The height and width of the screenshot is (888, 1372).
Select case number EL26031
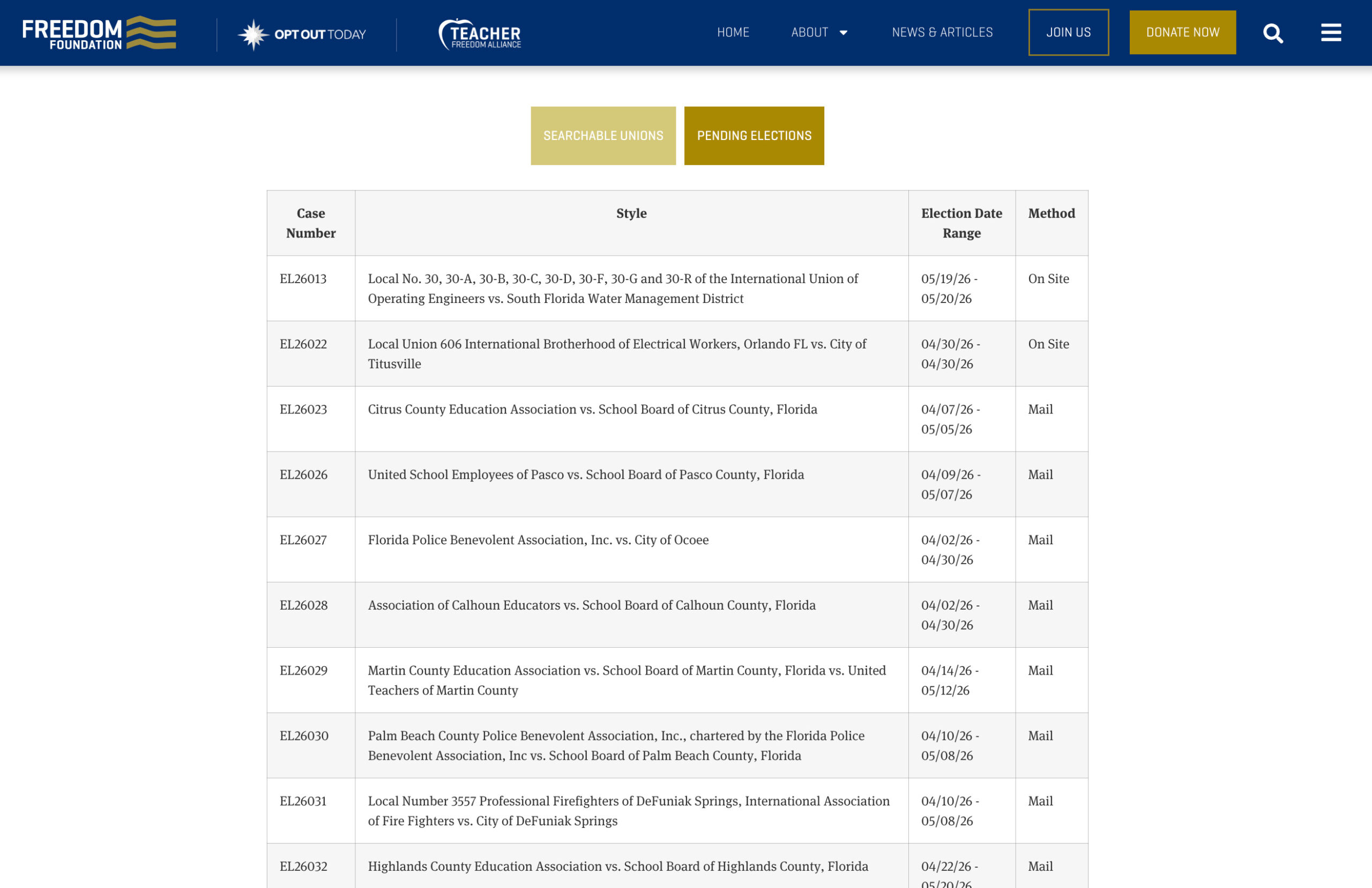coord(303,801)
